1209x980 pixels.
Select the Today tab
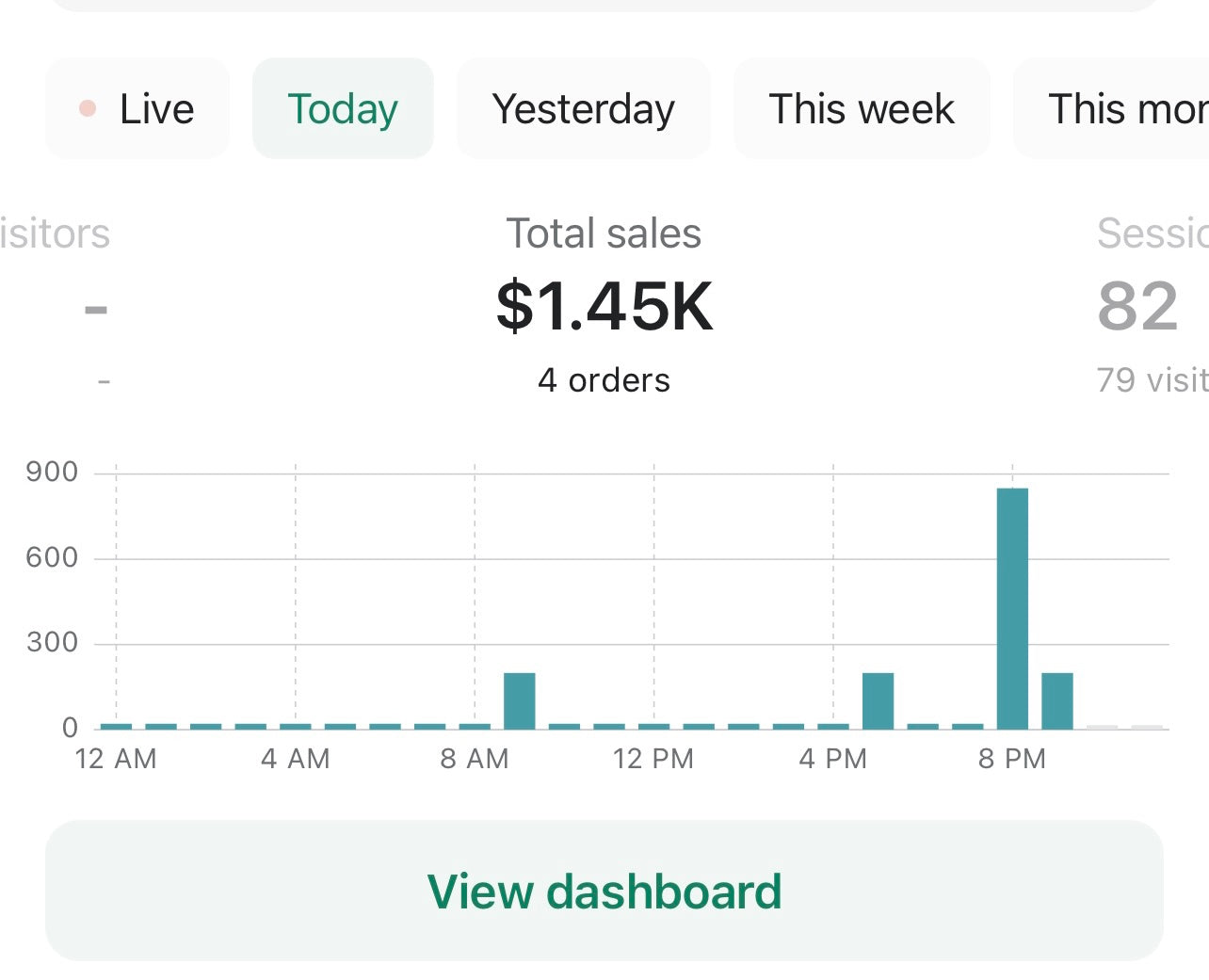point(343,109)
